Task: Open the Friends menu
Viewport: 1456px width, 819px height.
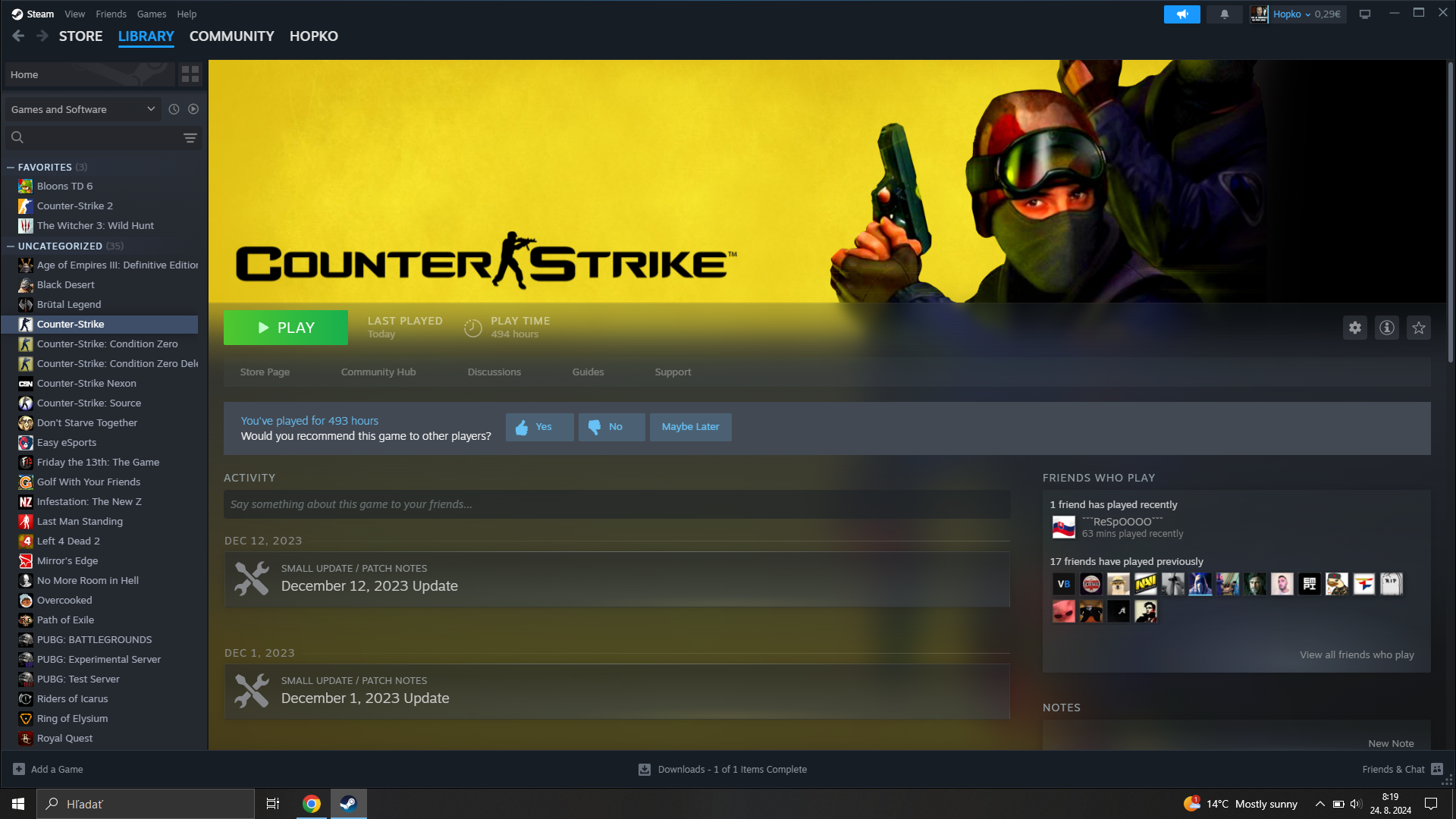Action: [x=111, y=14]
